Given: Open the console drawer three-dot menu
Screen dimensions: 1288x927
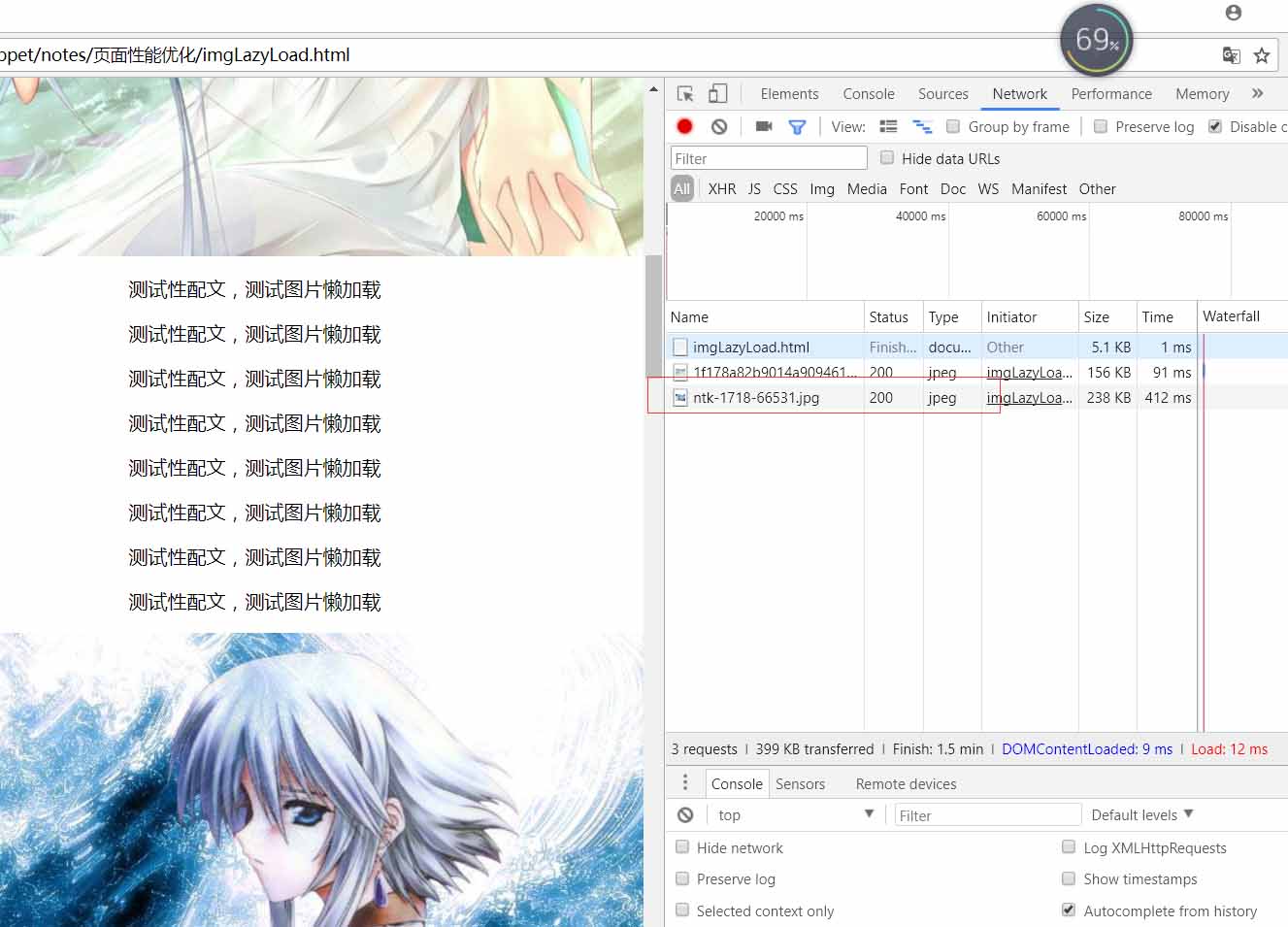Looking at the screenshot, I should pos(685,782).
